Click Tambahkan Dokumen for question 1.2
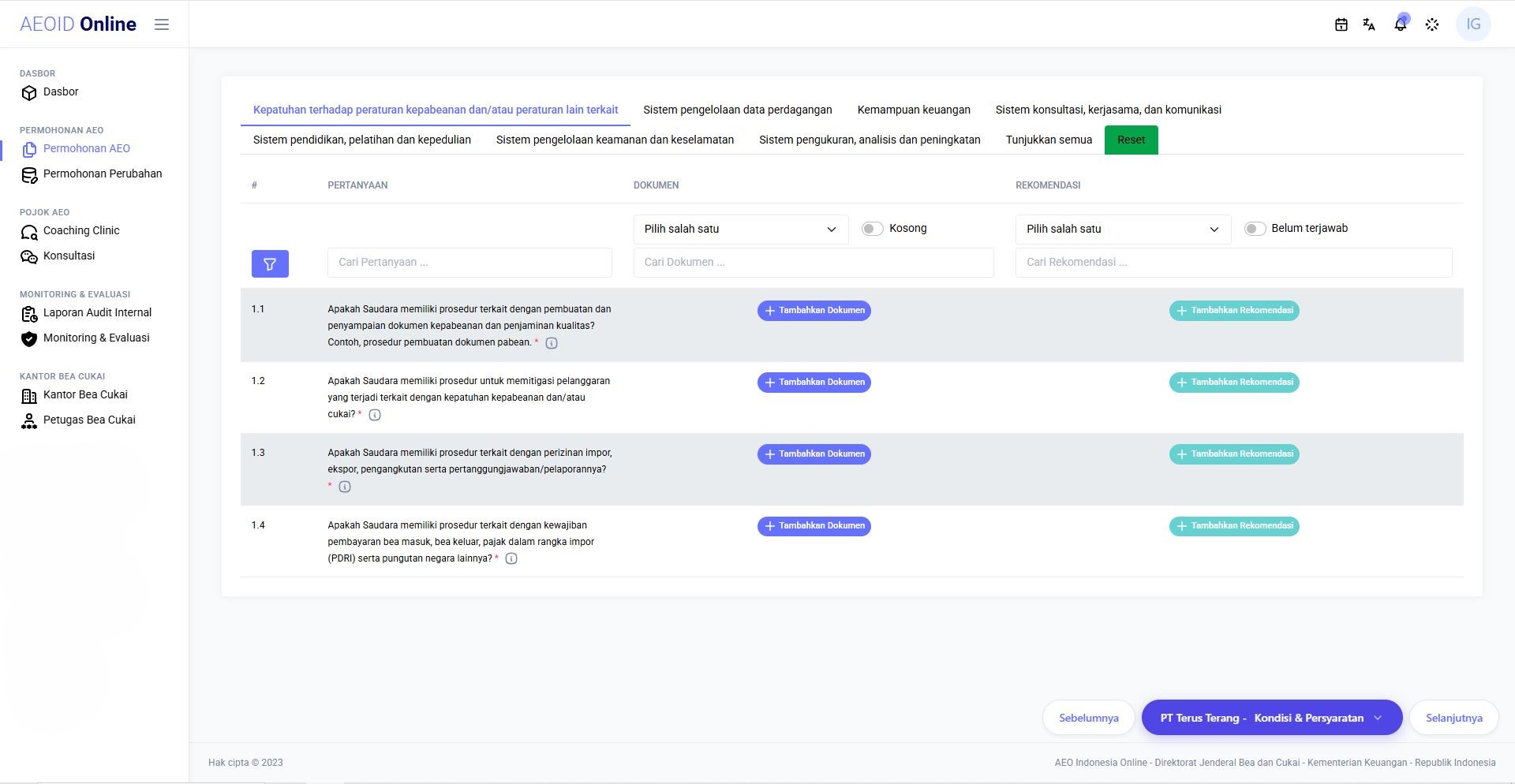Screen dimensions: 1515x784 (x=814, y=383)
